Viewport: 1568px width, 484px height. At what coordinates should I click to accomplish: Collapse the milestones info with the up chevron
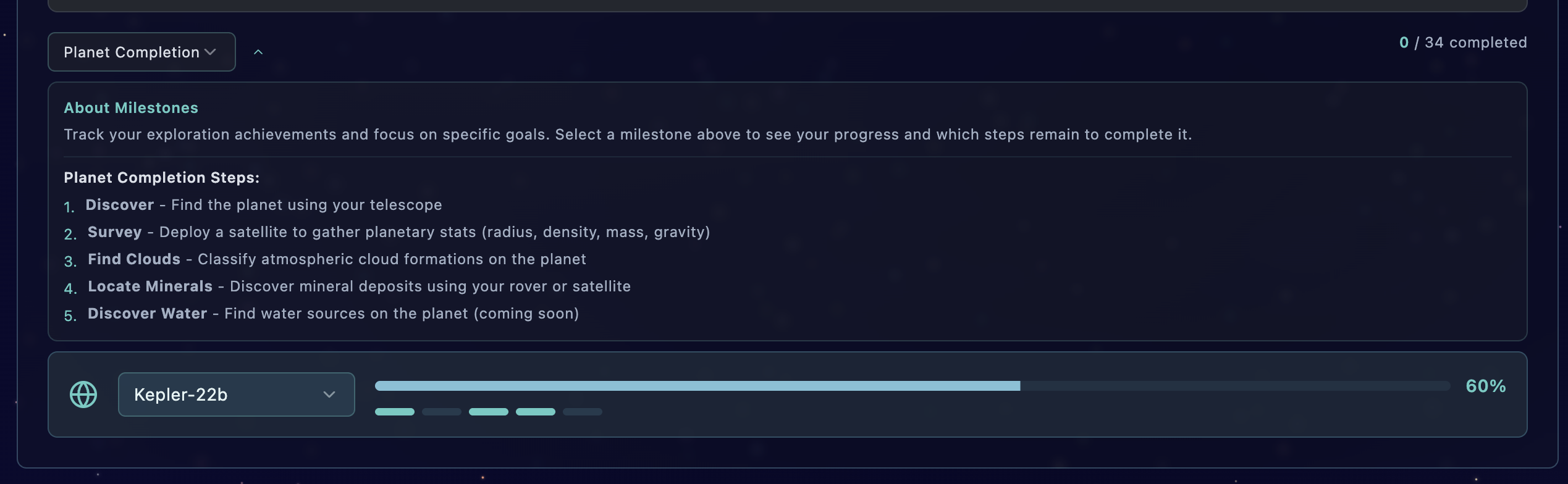[258, 52]
